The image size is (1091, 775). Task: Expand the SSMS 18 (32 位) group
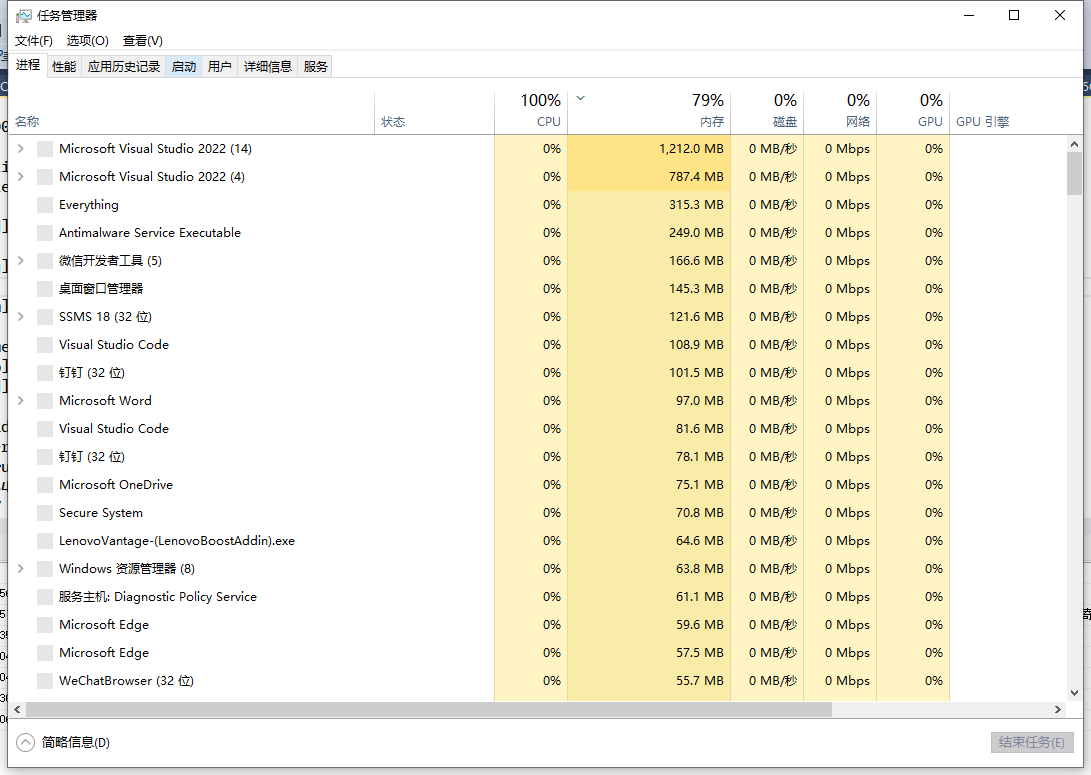coord(21,317)
